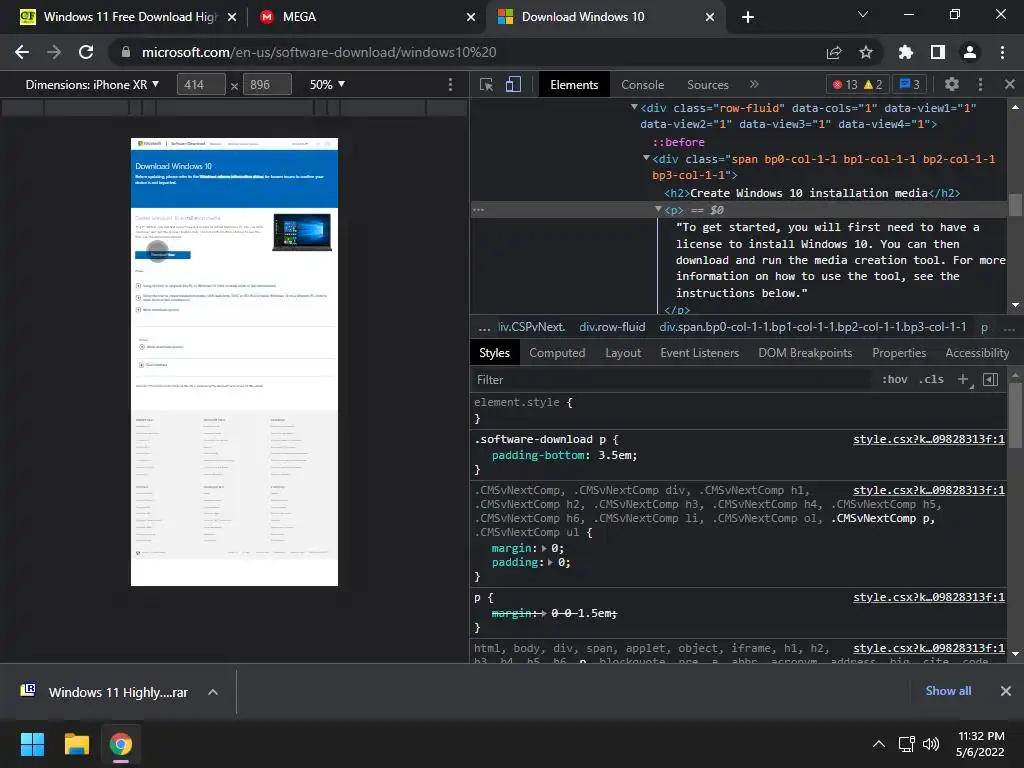Click the browser forward arrow
Screen dimensions: 1024x768
coord(54,52)
